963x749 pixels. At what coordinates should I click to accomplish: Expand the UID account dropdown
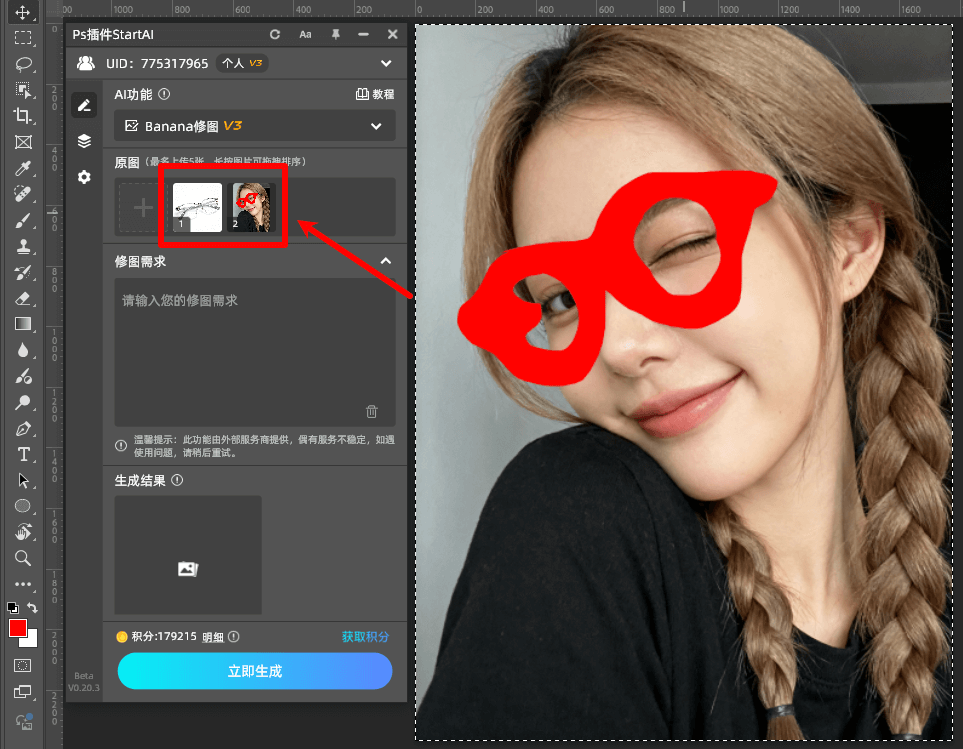385,62
